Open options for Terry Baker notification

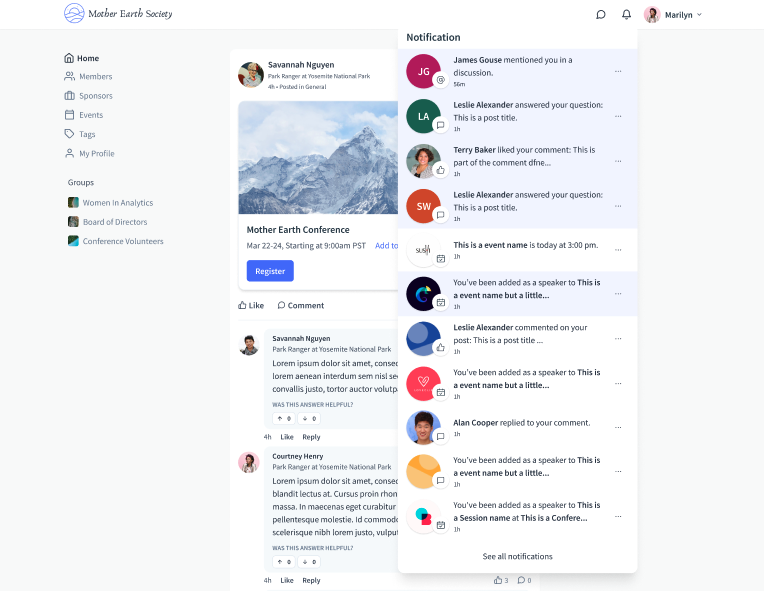tap(618, 161)
